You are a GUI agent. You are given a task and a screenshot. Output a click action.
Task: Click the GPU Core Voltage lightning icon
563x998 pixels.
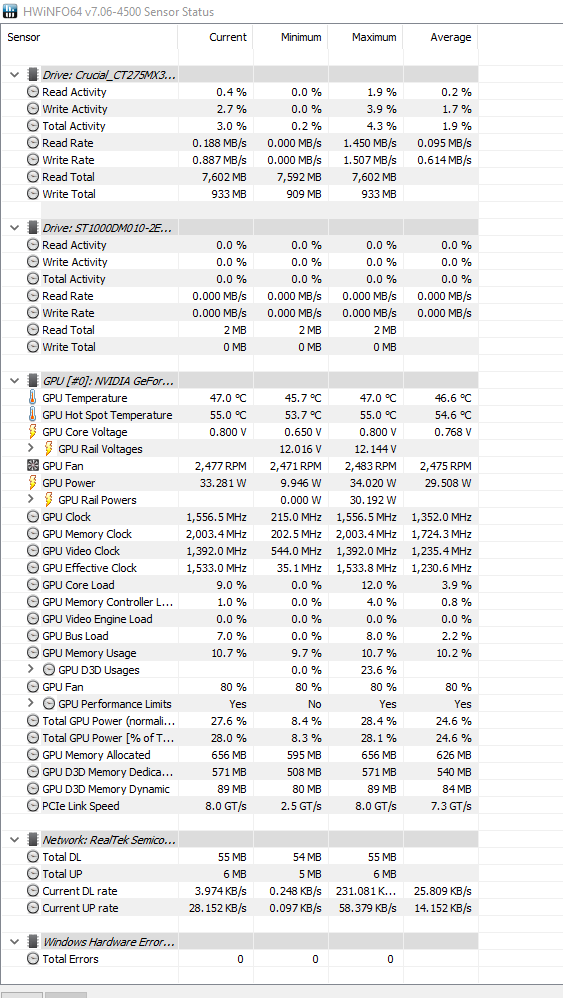[x=32, y=432]
